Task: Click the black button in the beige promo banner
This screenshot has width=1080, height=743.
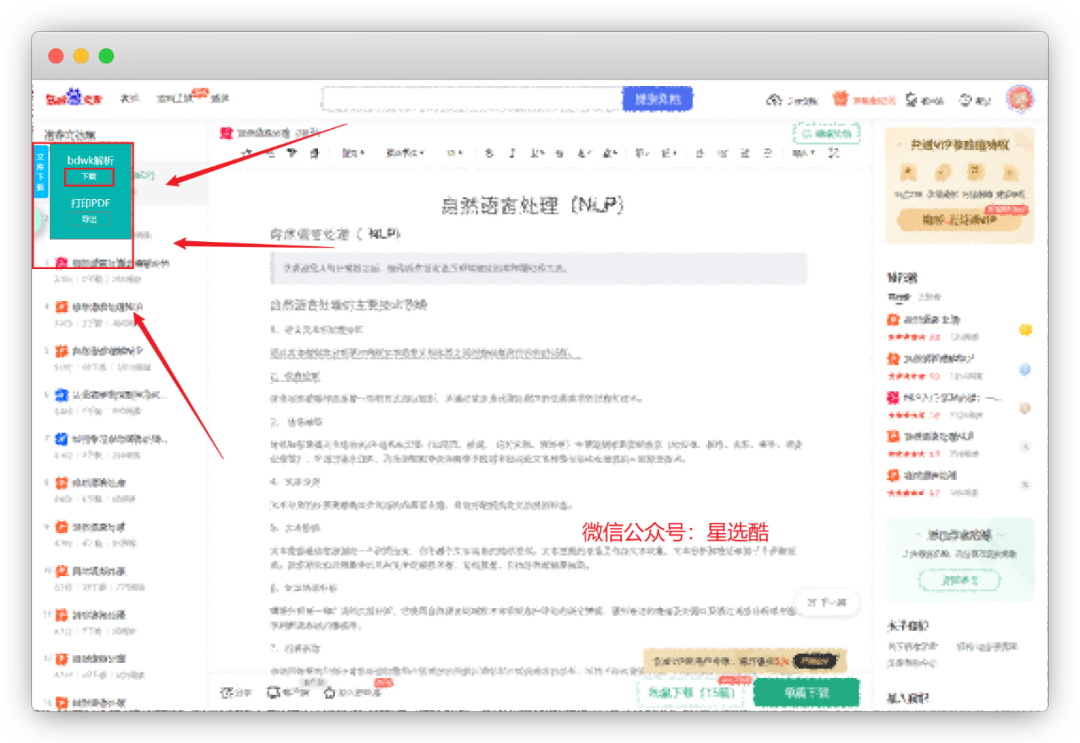Action: pyautogui.click(x=816, y=661)
